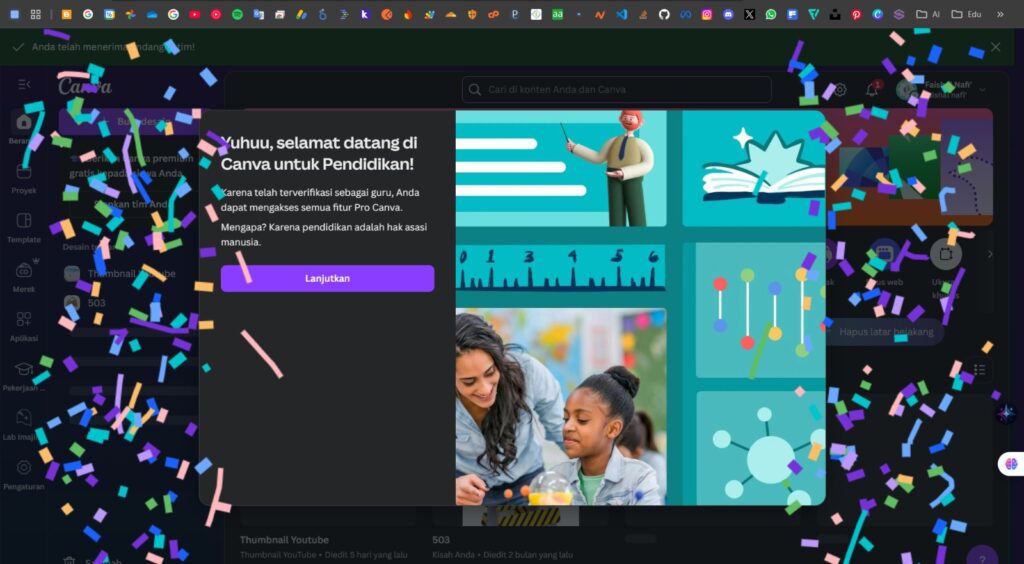The width and height of the screenshot is (1024, 564).
Task: Open the AI bookmarks folder
Action: (928, 14)
